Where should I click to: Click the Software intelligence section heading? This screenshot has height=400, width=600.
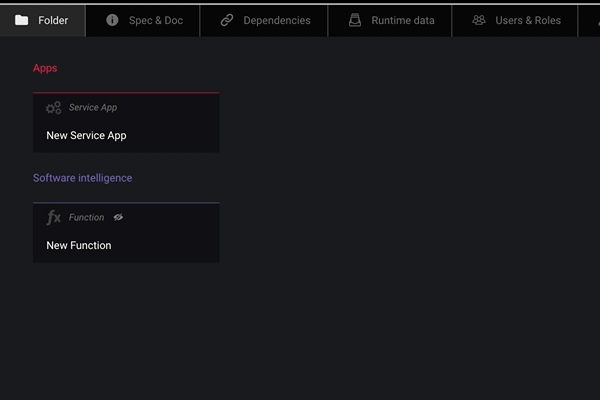pyautogui.click(x=82, y=178)
